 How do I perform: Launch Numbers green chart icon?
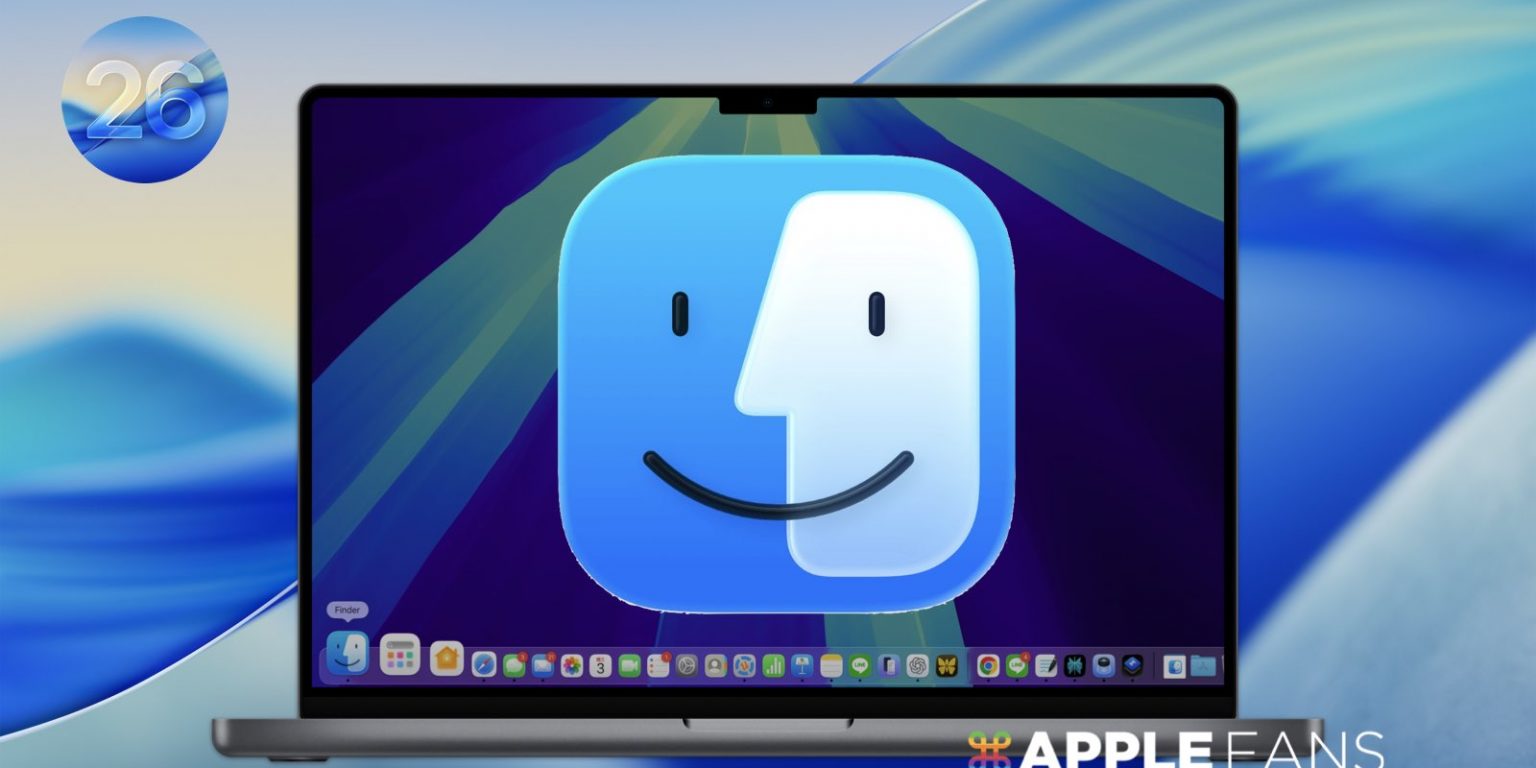tap(773, 666)
